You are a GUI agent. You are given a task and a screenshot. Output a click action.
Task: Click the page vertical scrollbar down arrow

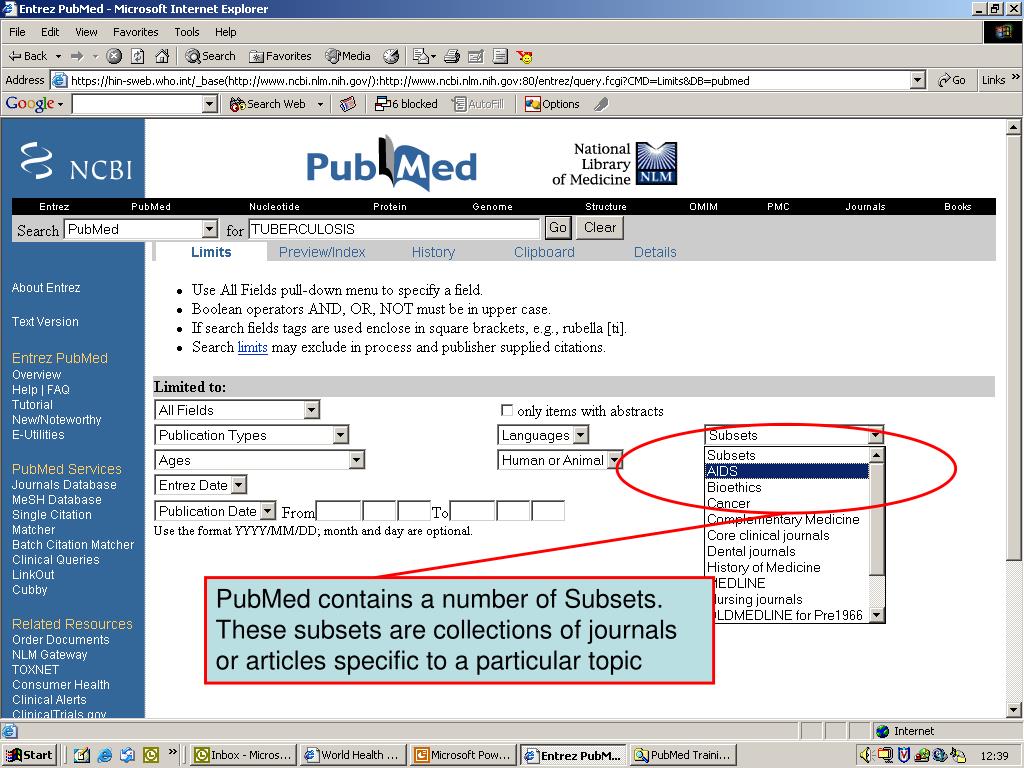pyautogui.click(x=1014, y=711)
